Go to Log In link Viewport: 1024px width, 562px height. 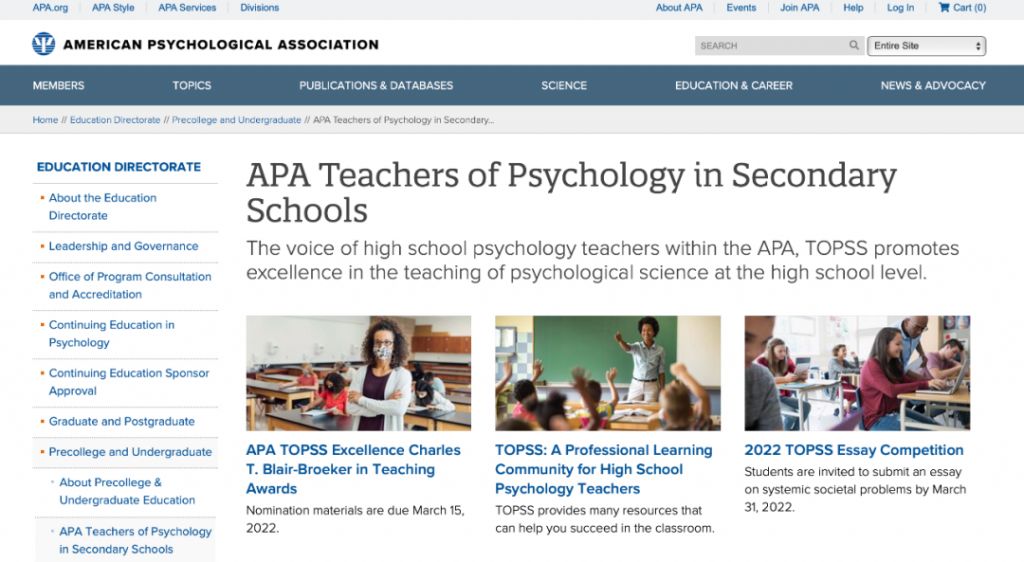tap(900, 8)
